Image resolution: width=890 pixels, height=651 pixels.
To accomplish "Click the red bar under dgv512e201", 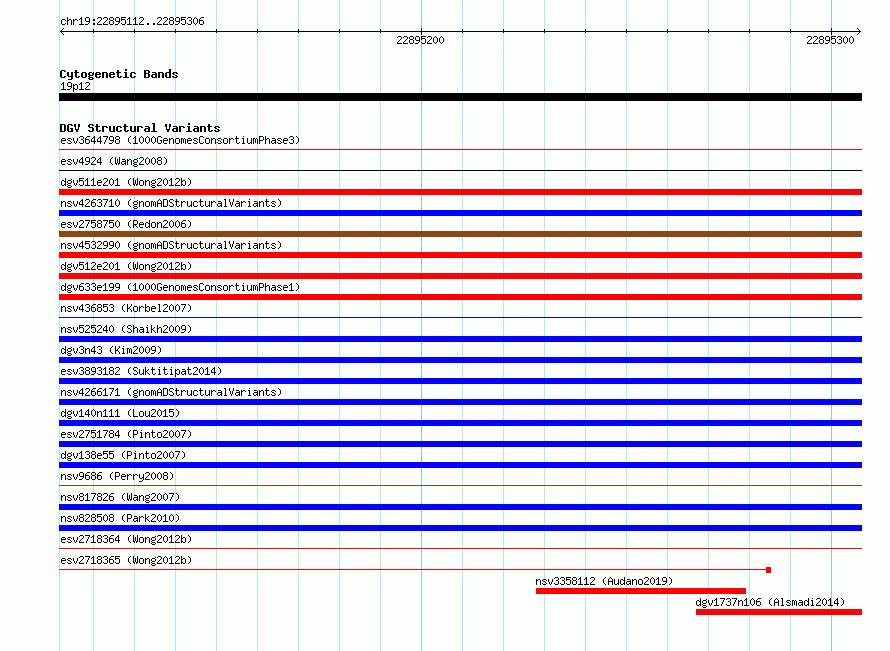I will coord(460,276).
